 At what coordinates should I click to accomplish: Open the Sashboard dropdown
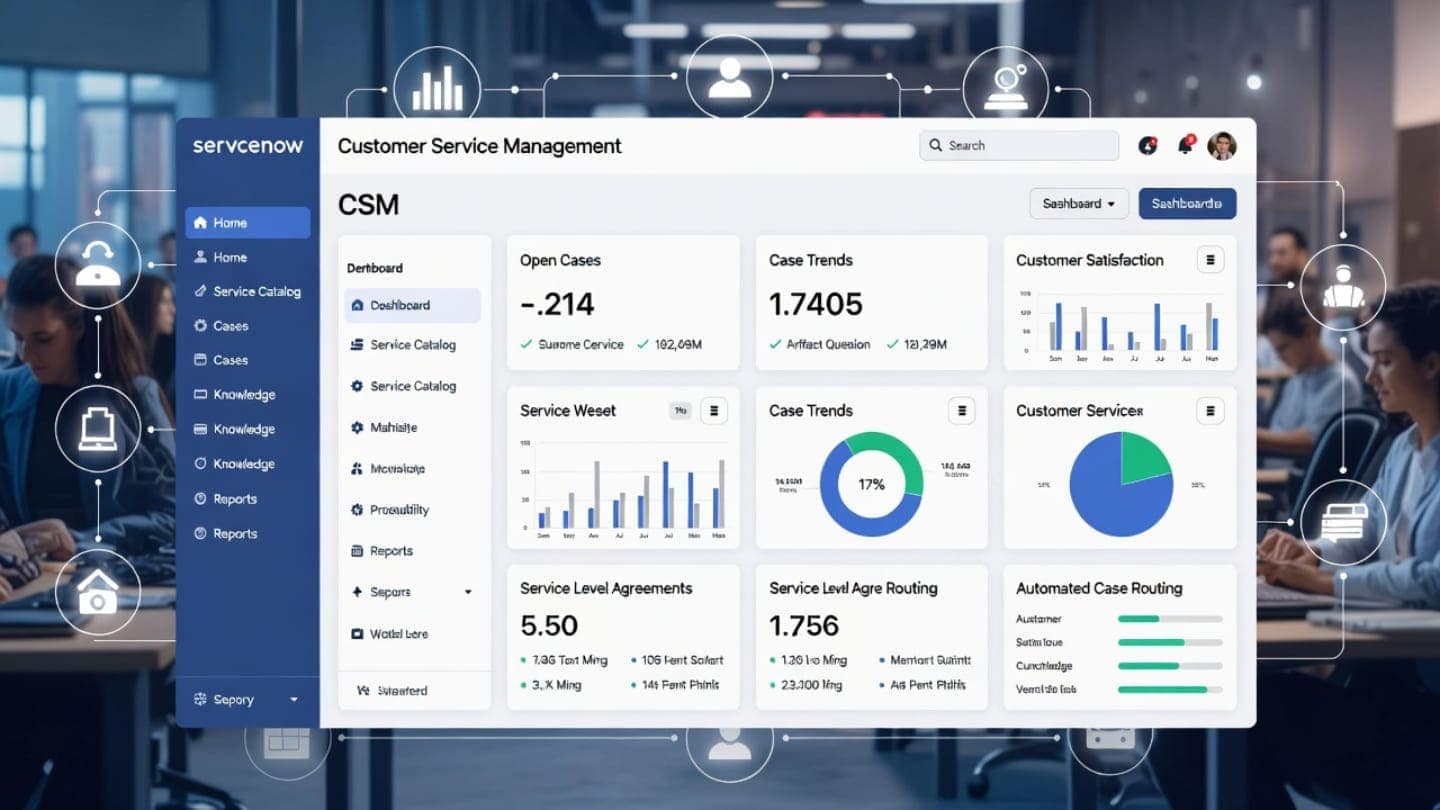click(x=1079, y=203)
